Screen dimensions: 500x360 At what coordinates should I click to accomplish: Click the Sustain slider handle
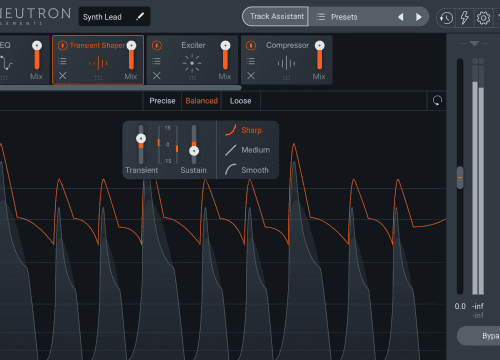pos(194,151)
